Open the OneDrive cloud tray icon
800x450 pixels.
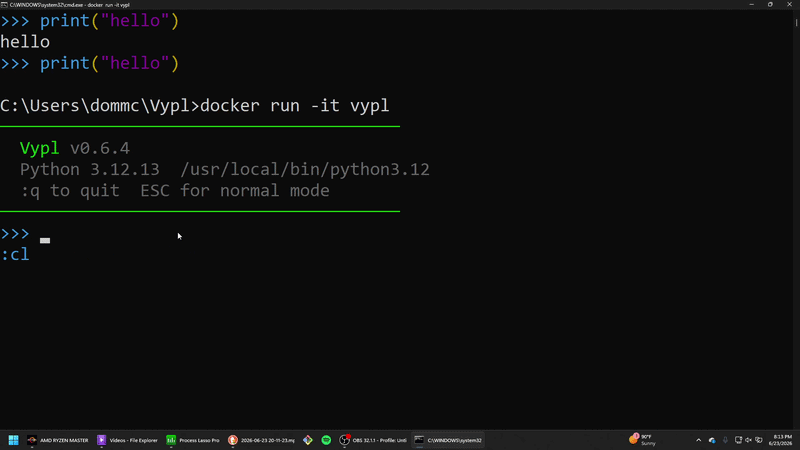pos(712,440)
